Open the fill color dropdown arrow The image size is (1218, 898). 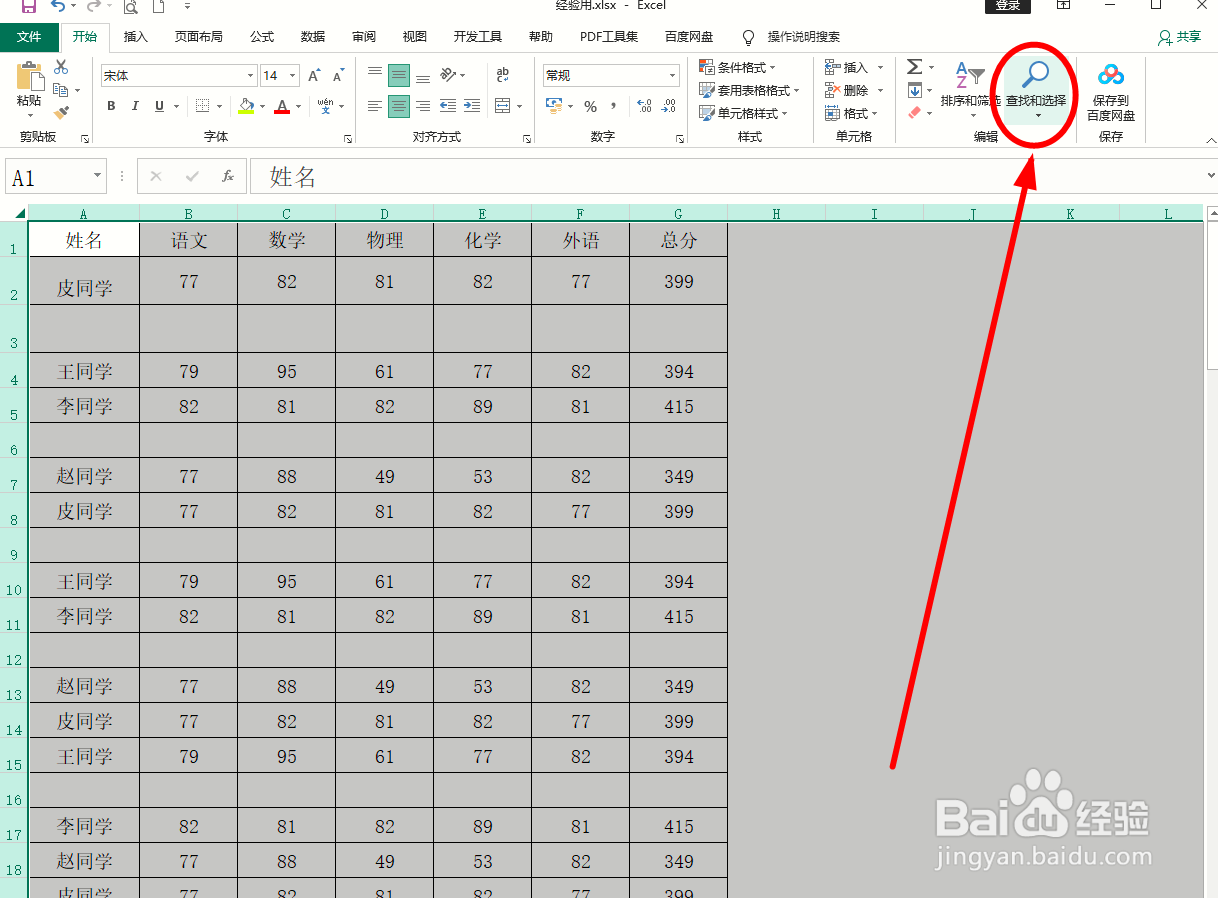(262, 105)
